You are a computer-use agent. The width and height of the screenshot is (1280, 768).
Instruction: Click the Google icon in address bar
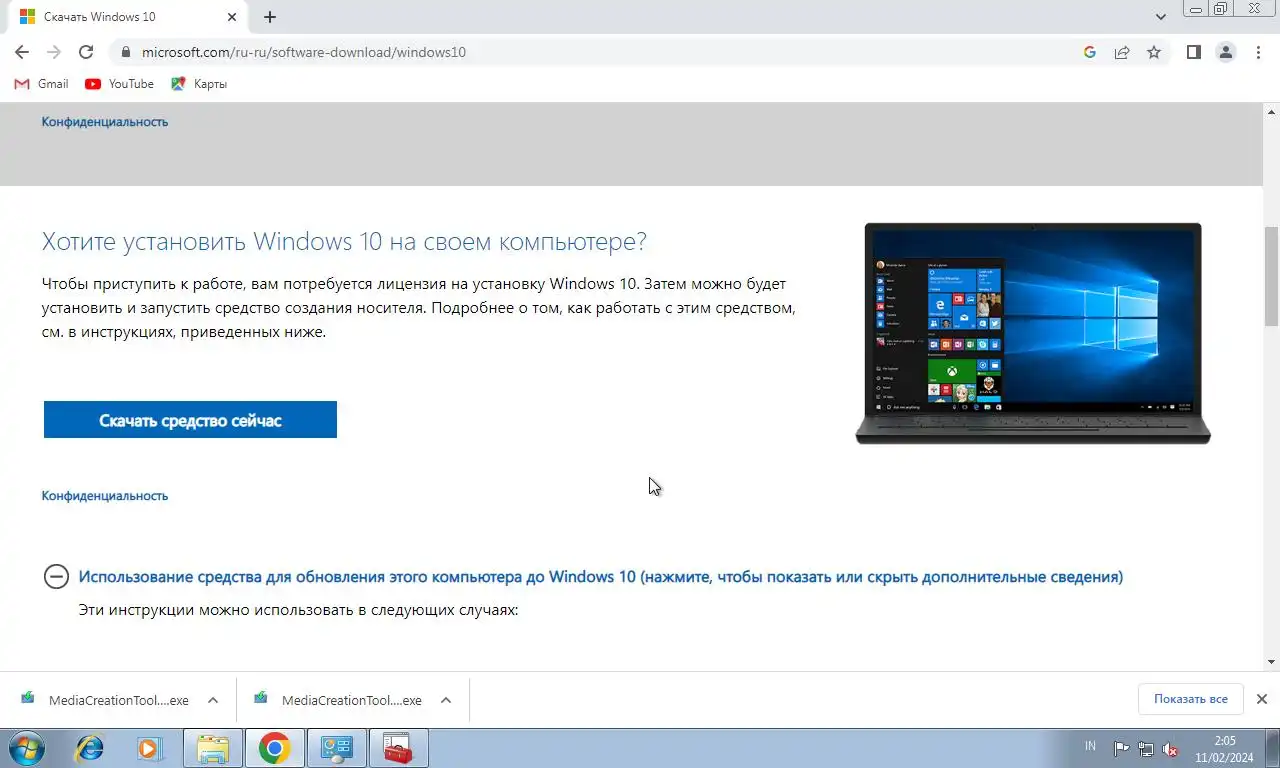[1090, 52]
